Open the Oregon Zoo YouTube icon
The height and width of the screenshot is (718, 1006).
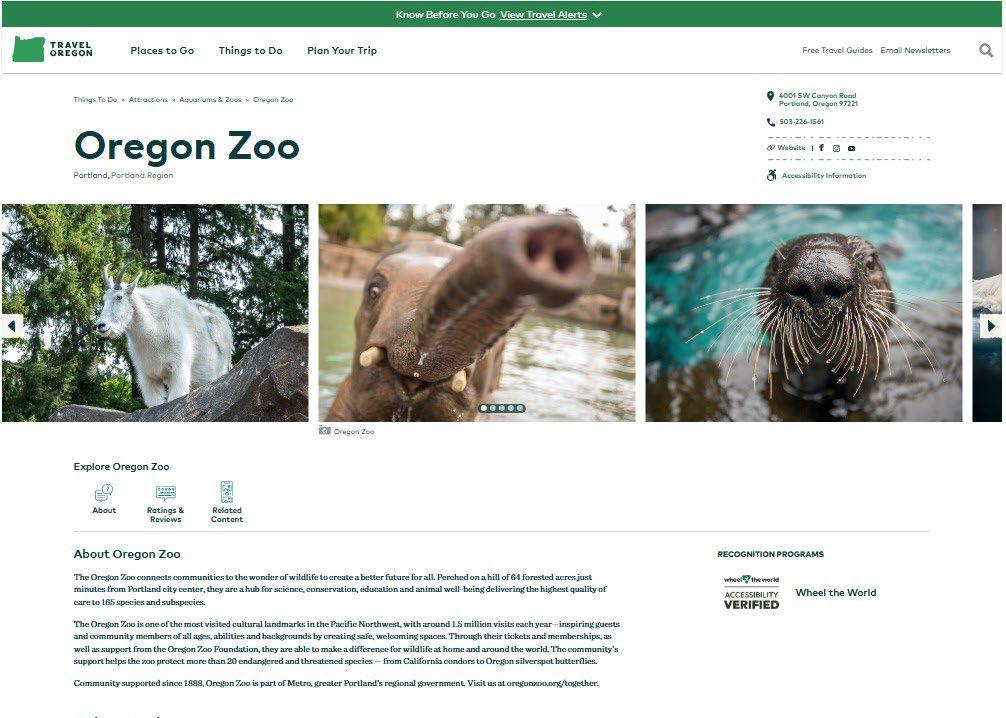coord(851,148)
